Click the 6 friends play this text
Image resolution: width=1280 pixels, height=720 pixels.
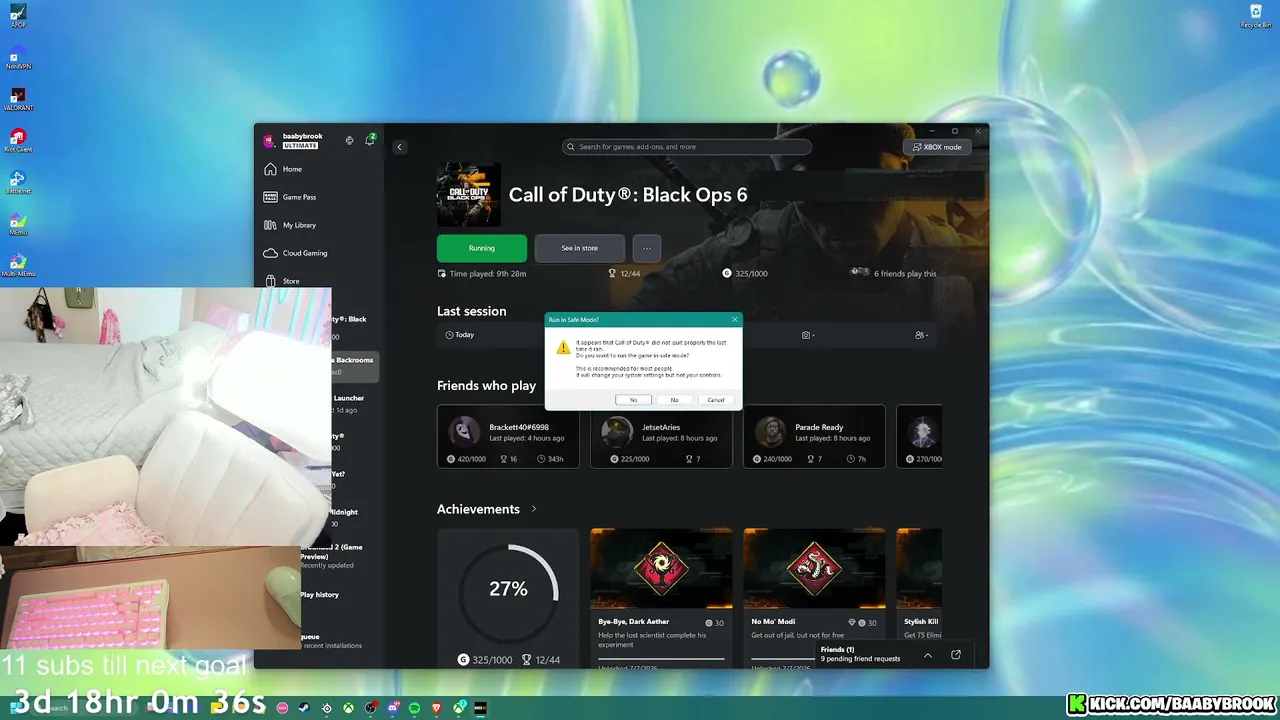point(905,274)
